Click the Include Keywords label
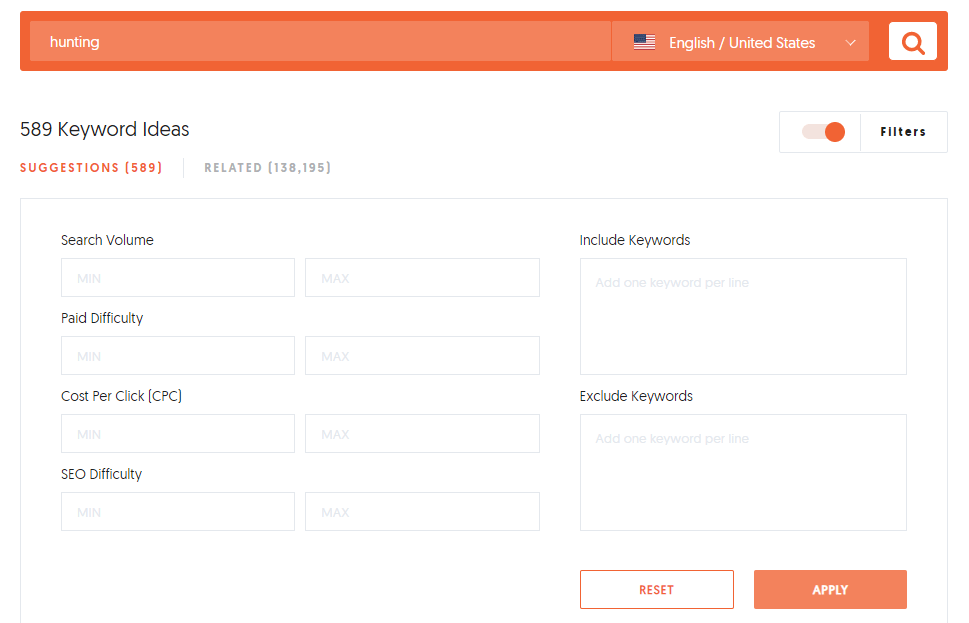The width and height of the screenshot is (969, 623). [x=635, y=240]
